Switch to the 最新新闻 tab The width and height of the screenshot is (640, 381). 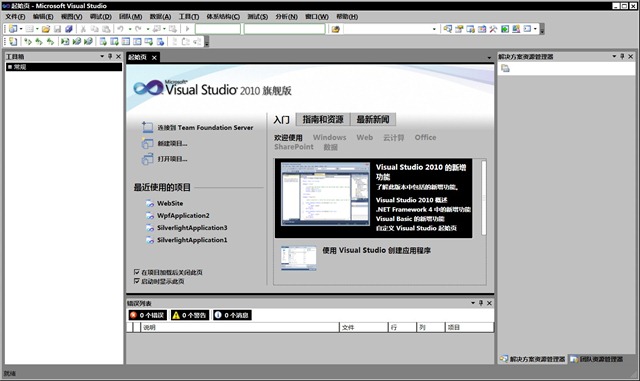tap(373, 119)
